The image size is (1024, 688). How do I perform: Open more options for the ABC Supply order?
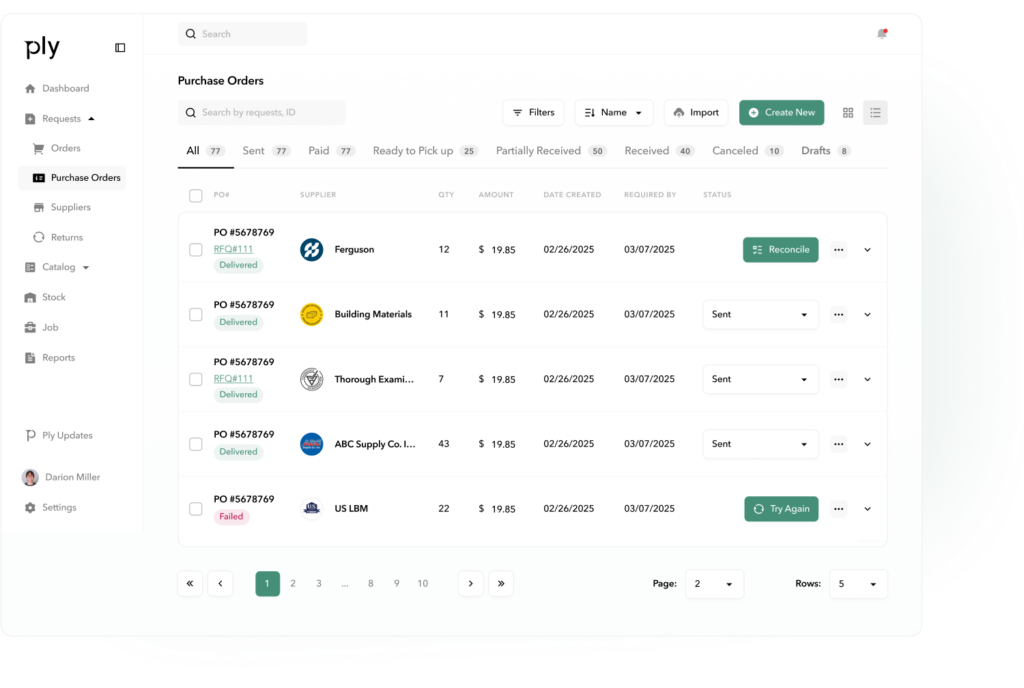[839, 444]
